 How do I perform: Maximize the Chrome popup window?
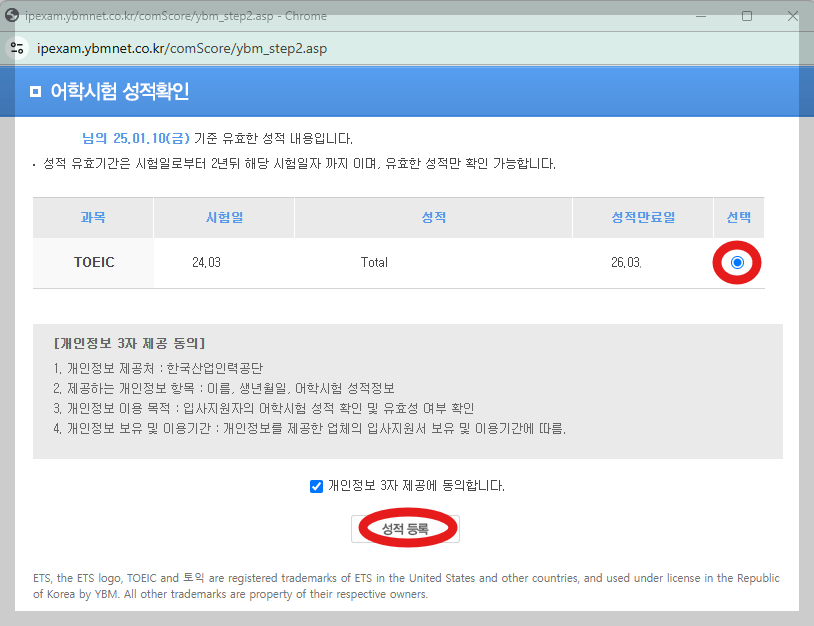[x=747, y=16]
